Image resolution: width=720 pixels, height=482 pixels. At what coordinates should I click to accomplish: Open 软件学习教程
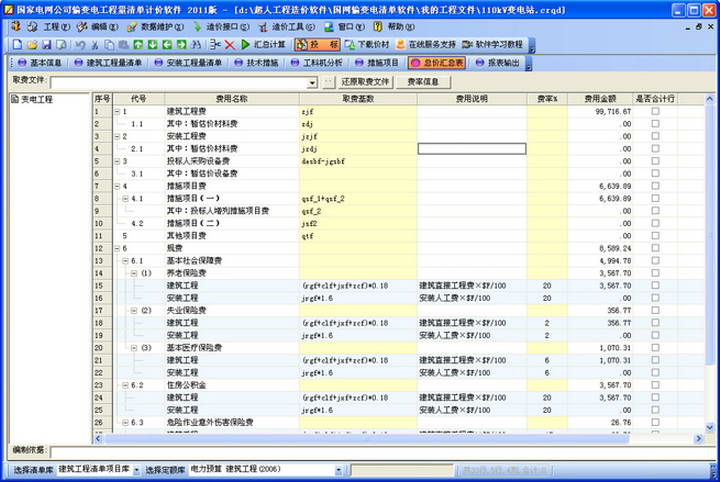(492, 45)
